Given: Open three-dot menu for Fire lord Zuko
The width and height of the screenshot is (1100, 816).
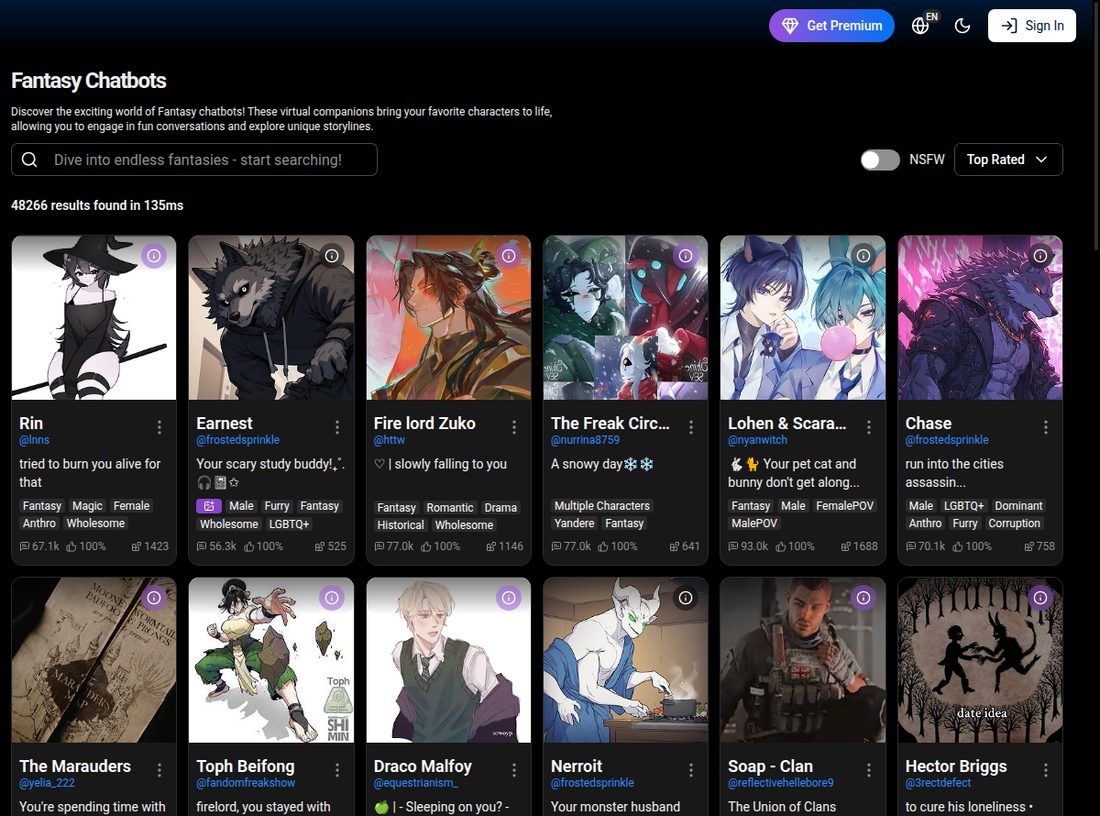Looking at the screenshot, I should [x=514, y=427].
